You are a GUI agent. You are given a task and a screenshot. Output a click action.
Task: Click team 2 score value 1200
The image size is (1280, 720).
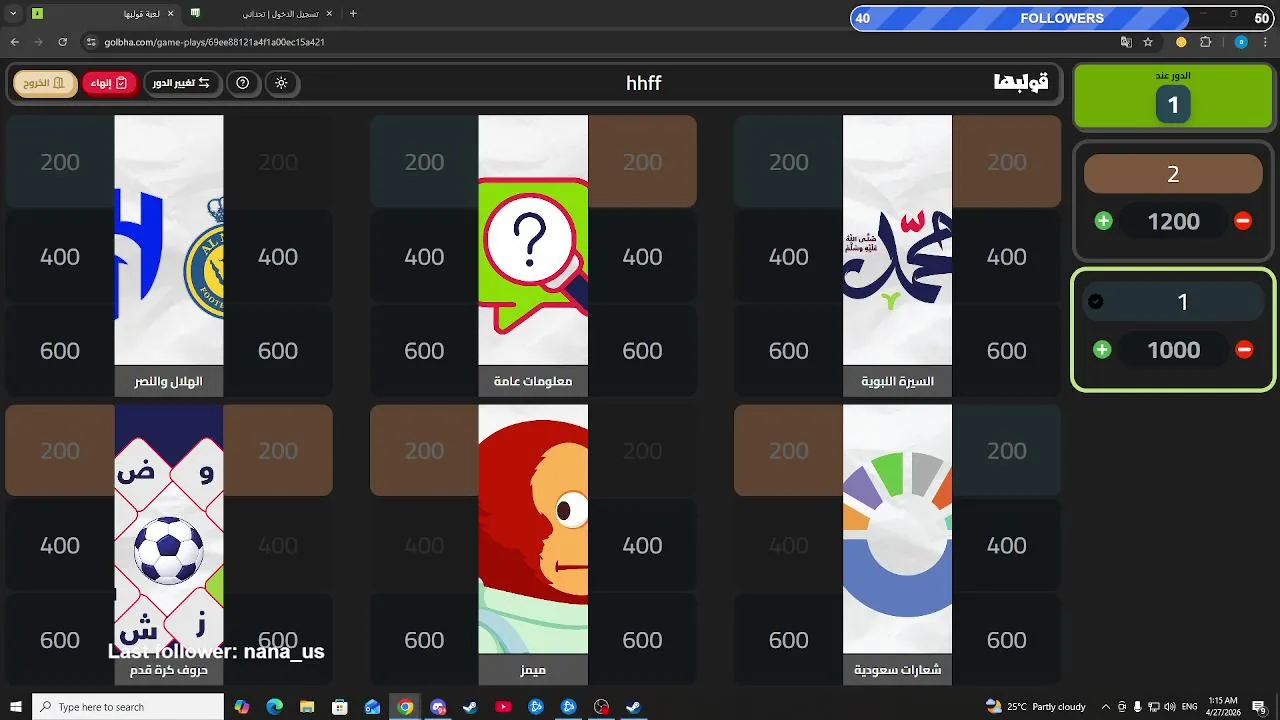(1173, 222)
